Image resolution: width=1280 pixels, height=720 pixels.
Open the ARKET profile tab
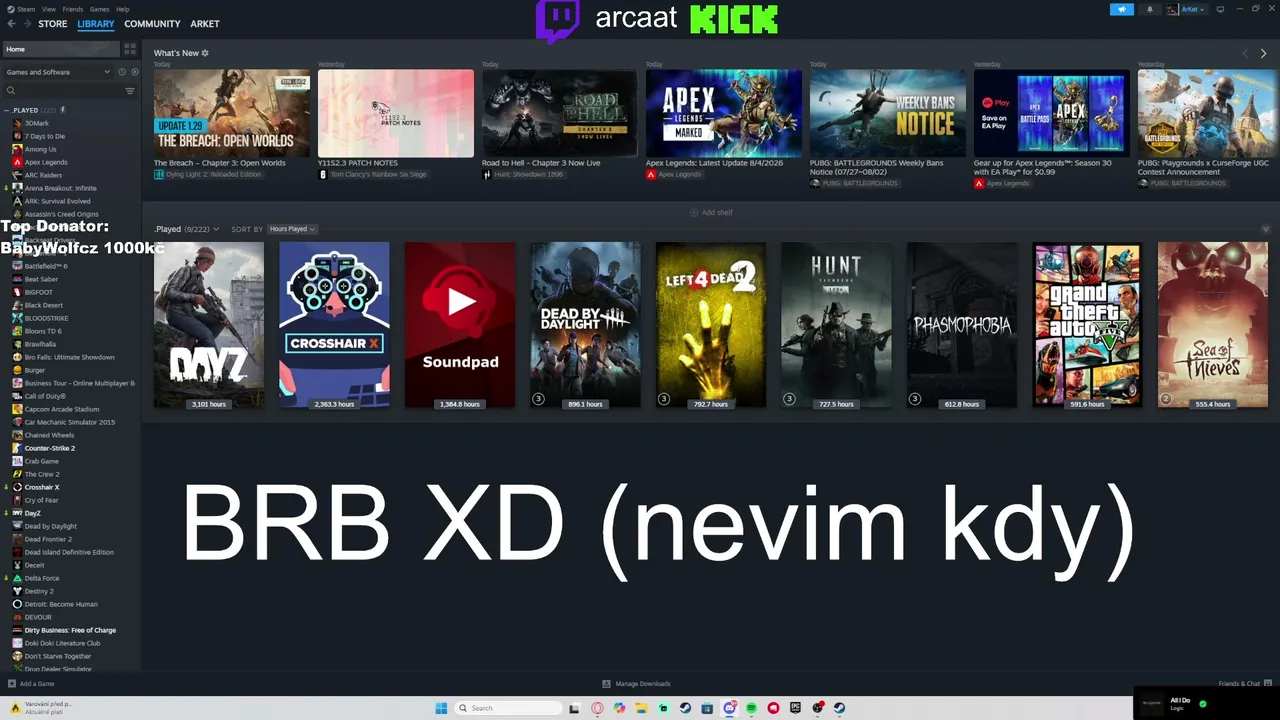[205, 24]
